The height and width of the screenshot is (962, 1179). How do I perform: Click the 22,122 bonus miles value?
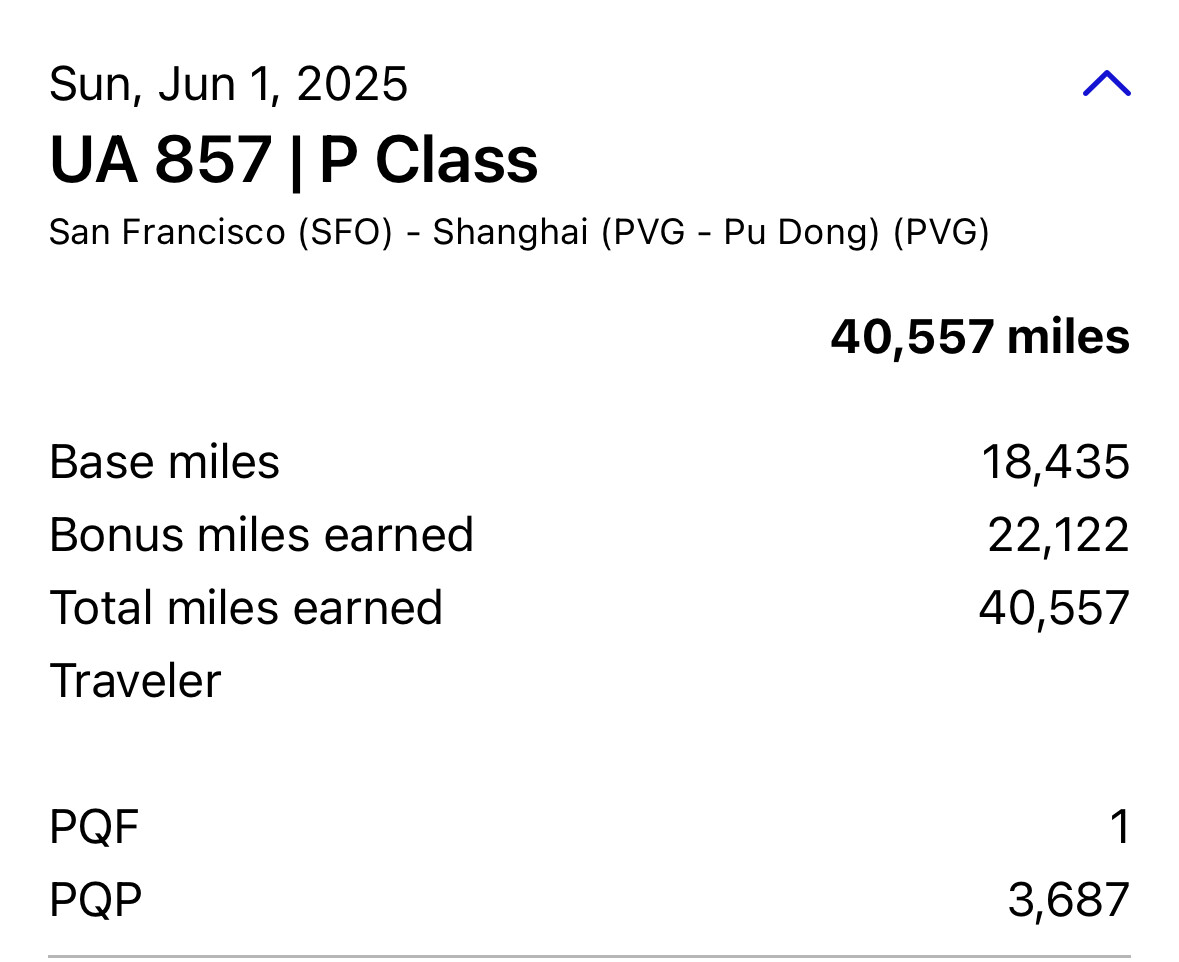pyautogui.click(x=1058, y=535)
